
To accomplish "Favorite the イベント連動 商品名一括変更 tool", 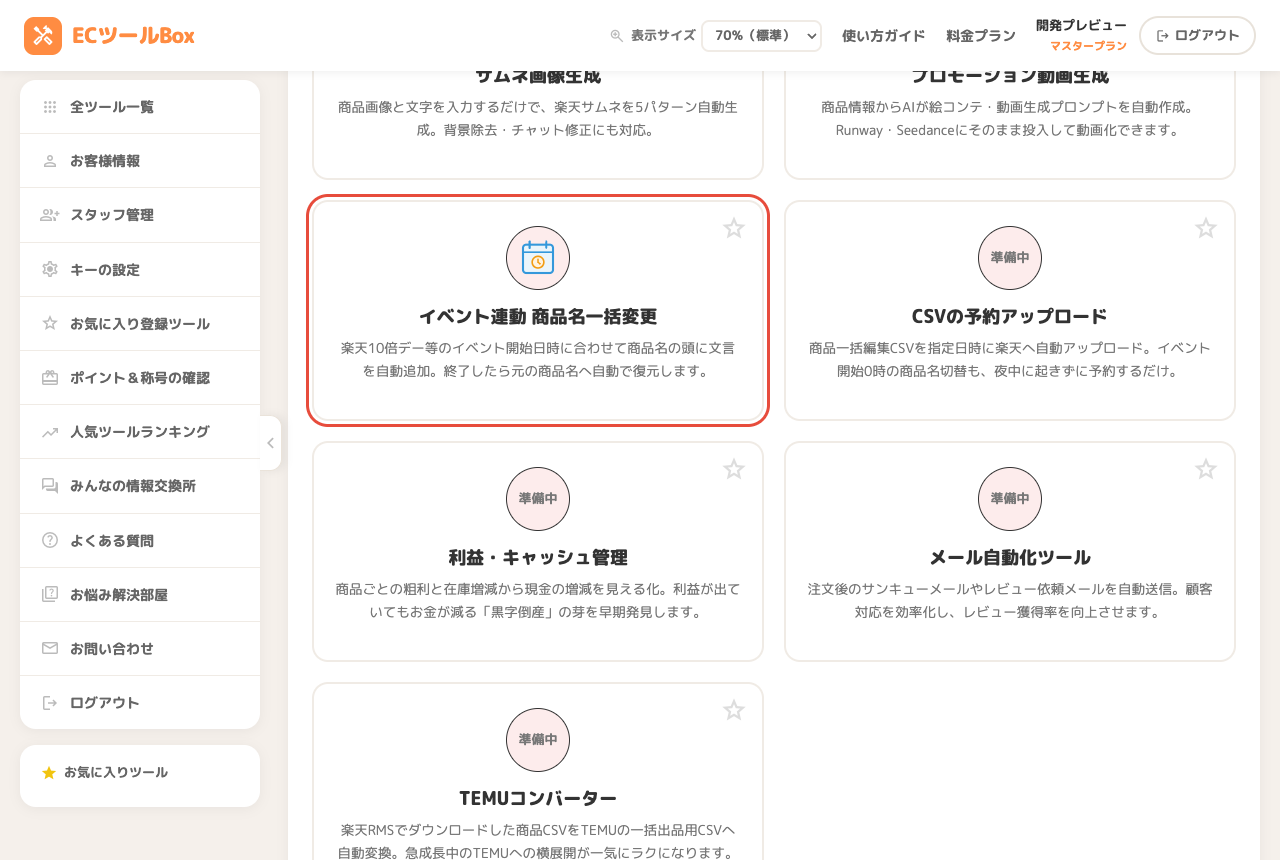I will pyautogui.click(x=734, y=228).
